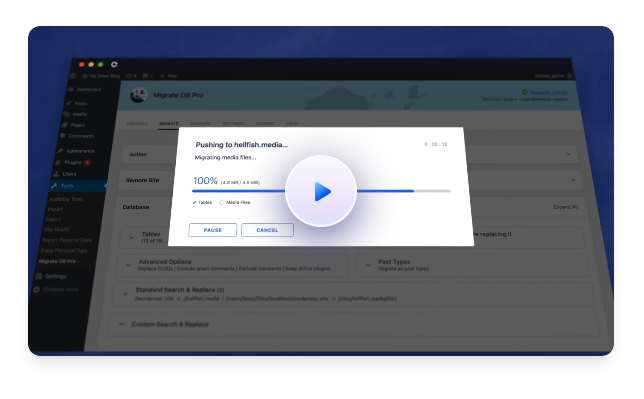Expand the Action panel chevron
The image size is (644, 399).
click(x=568, y=154)
